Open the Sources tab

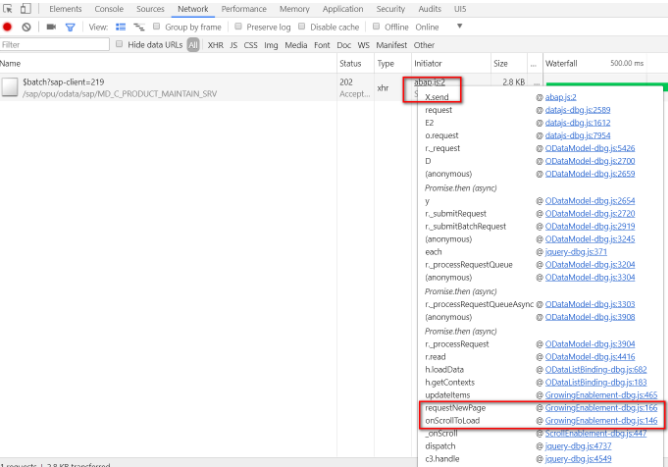150,9
